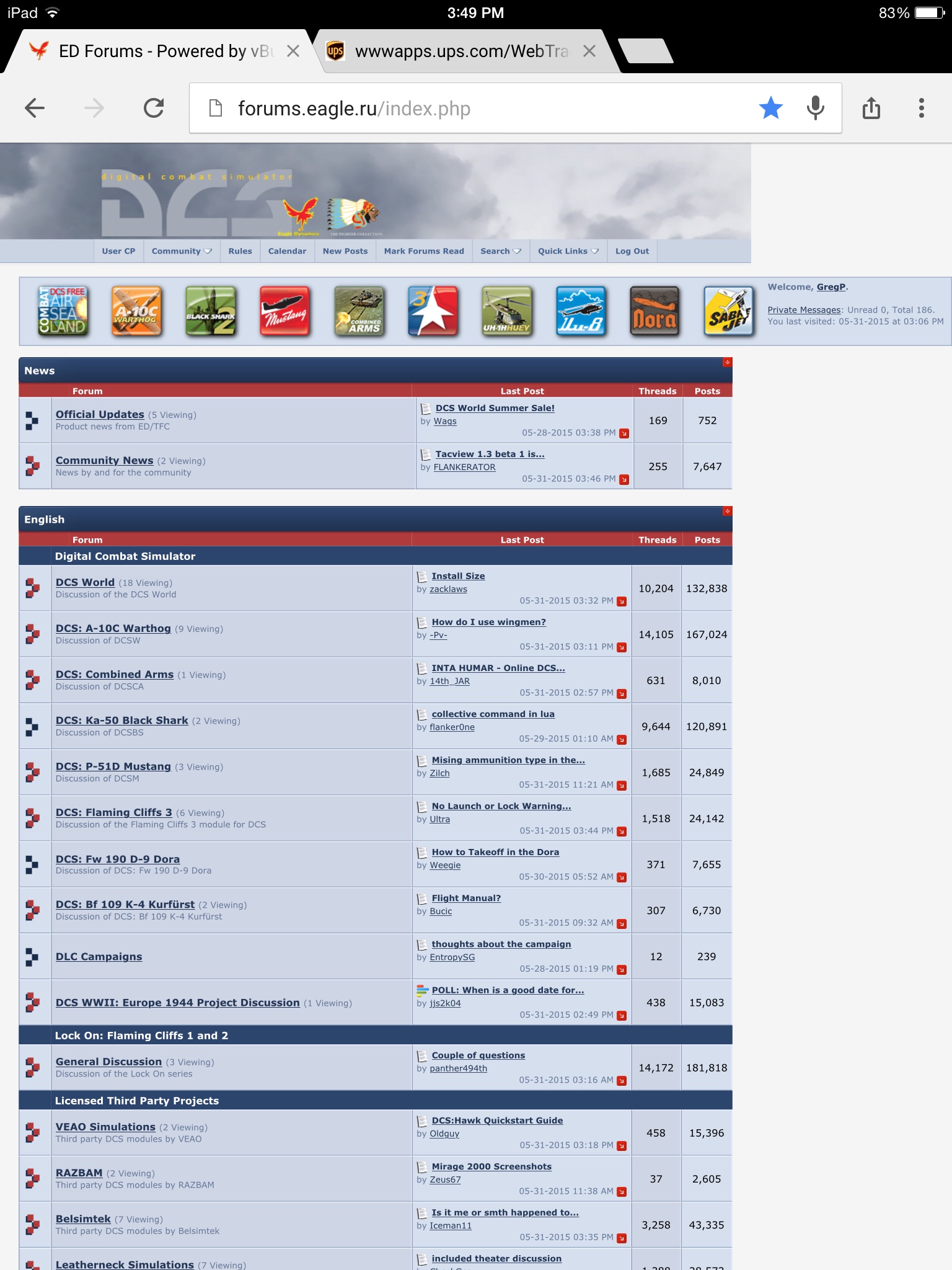The image size is (952, 1270).
Task: Tap the browser back arrow
Action: [x=35, y=109]
